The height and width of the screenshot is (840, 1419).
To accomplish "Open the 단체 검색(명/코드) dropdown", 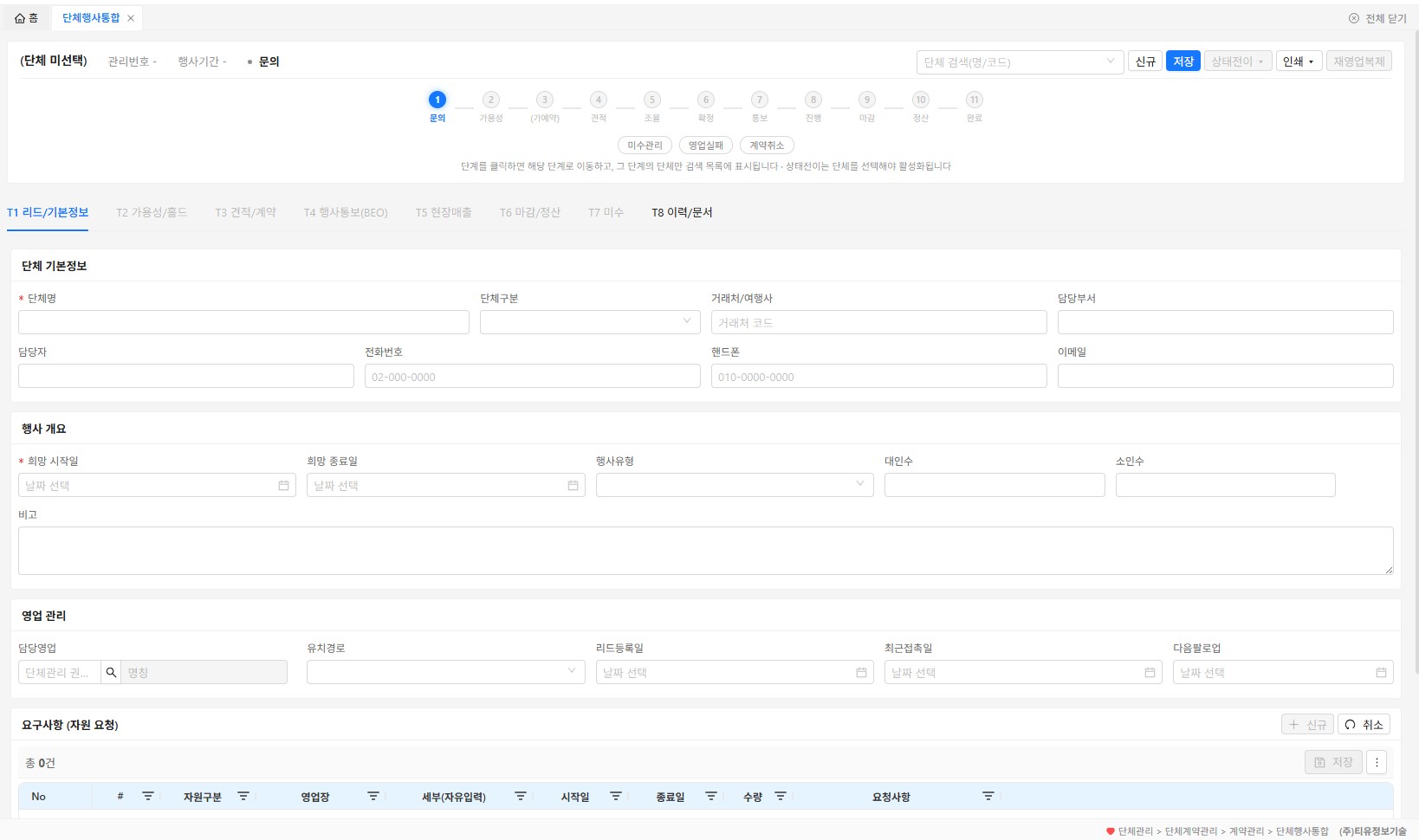I will click(1020, 62).
